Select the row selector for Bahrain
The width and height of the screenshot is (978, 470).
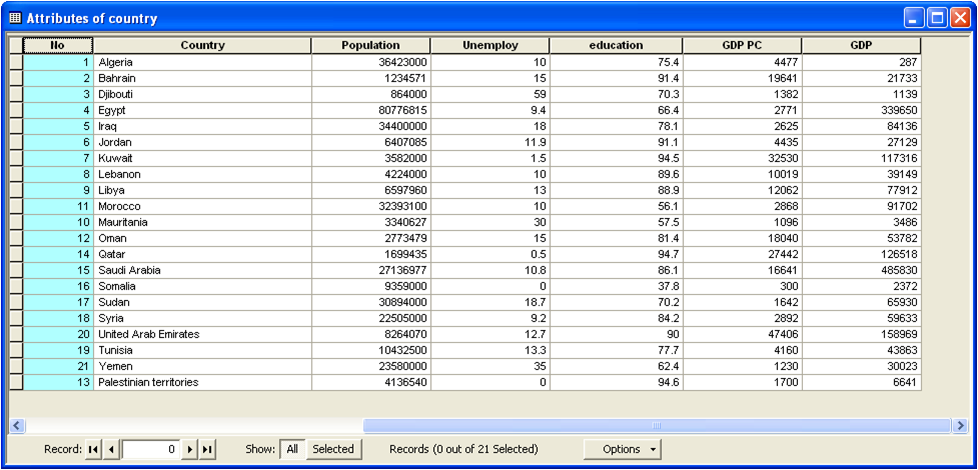(16, 79)
